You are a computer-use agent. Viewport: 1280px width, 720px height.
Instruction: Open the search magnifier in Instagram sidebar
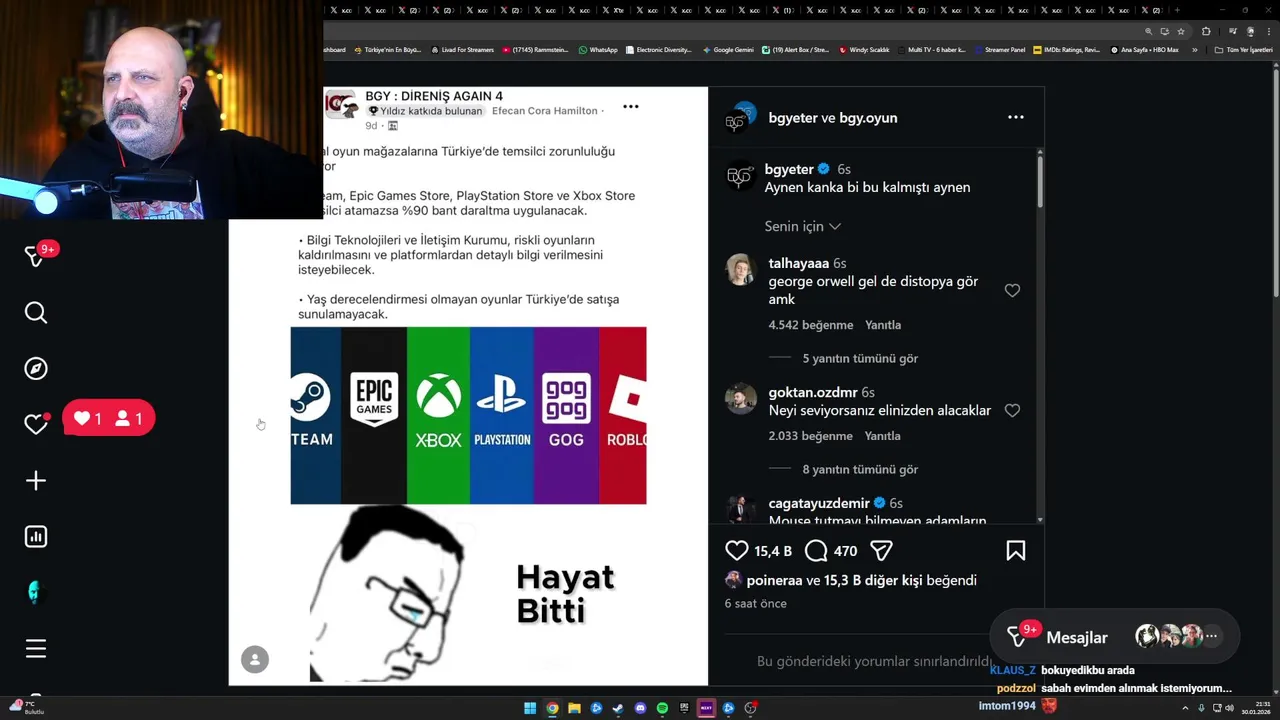coord(36,313)
